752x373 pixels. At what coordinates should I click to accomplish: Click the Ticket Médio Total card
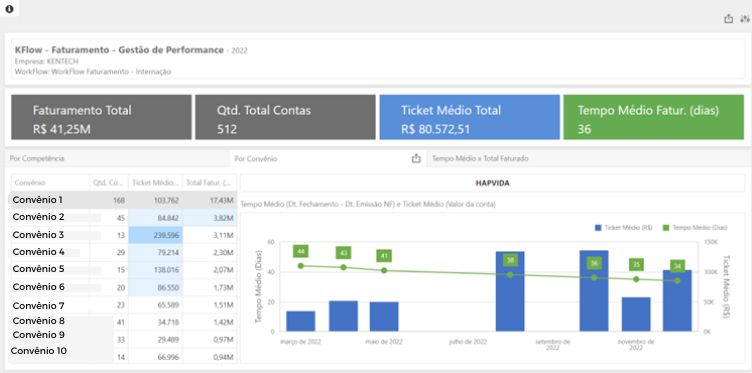pyautogui.click(x=470, y=117)
